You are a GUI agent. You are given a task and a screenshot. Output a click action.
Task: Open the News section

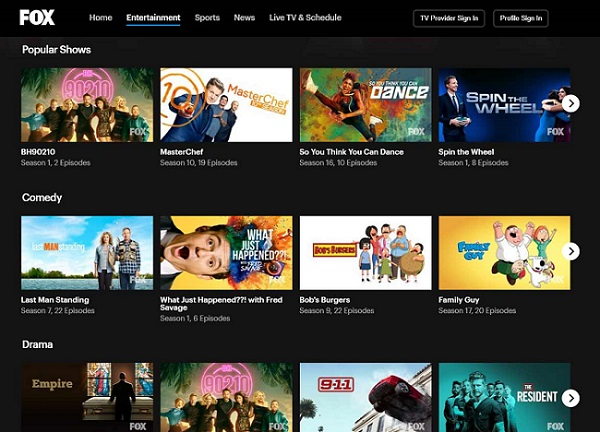[x=244, y=18]
